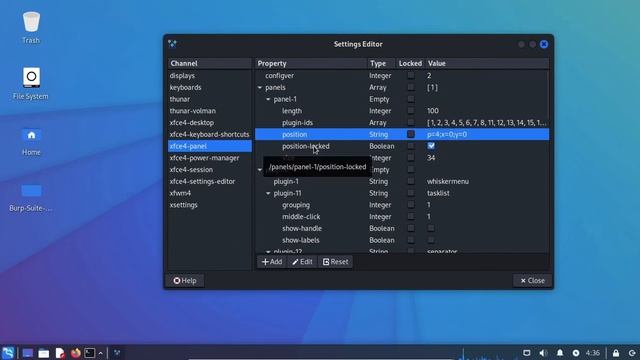Select the xfce4-desktop channel
The width and height of the screenshot is (640, 360).
click(210, 122)
